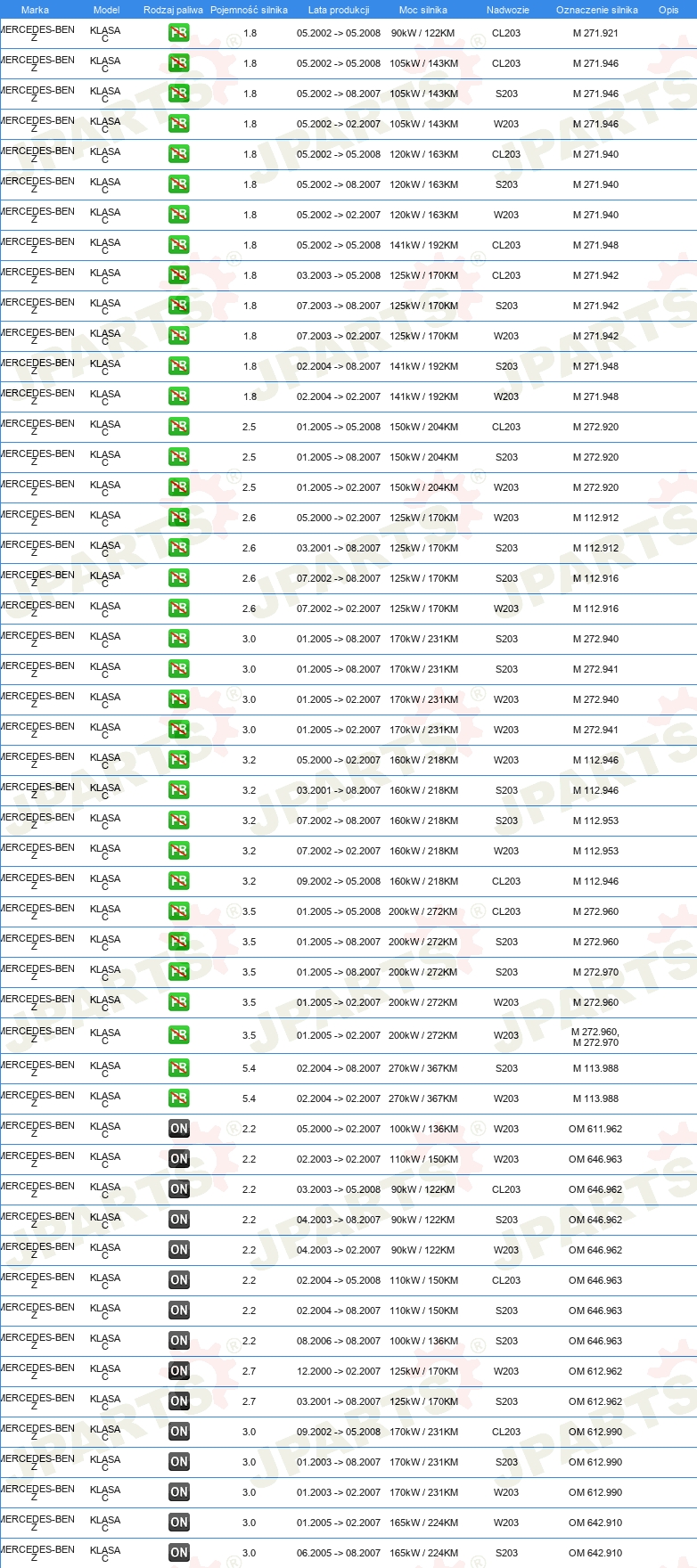Click the Rodzaj paliwa column header
This screenshot has height=1568, width=697.
point(173,10)
